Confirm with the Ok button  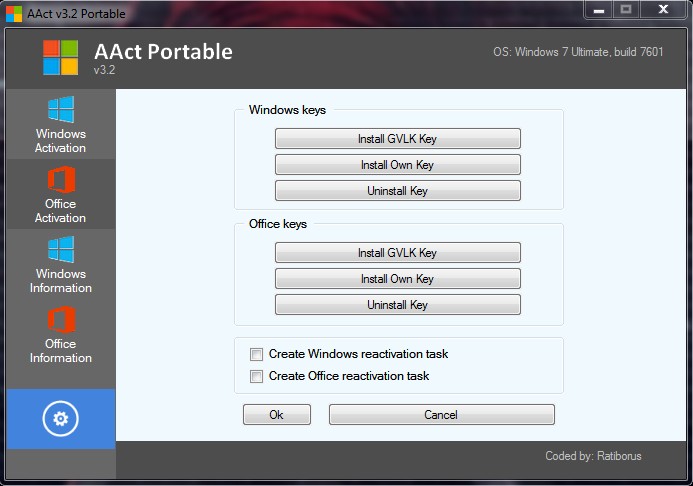[x=277, y=415]
